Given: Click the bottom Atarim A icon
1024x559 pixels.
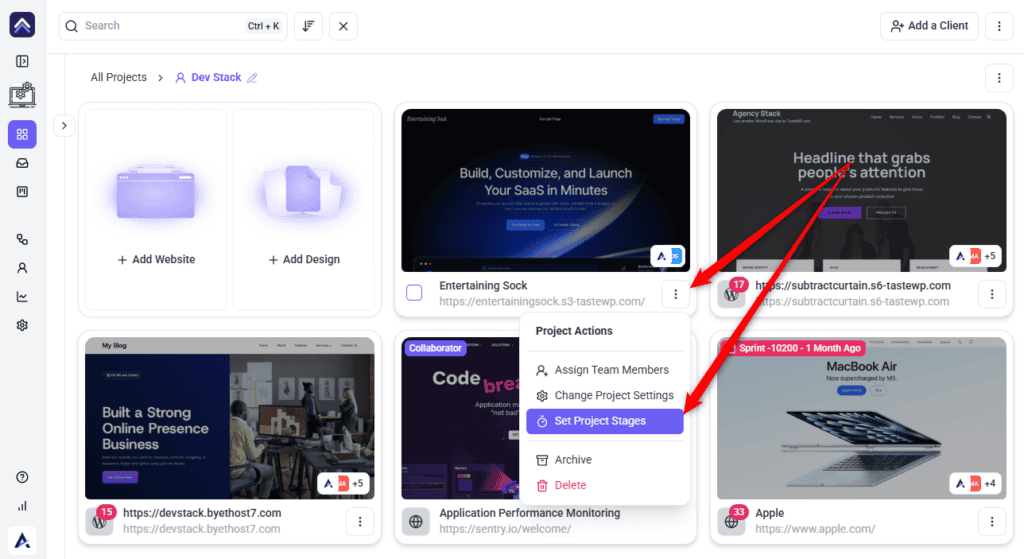Looking at the screenshot, I should click(x=22, y=541).
